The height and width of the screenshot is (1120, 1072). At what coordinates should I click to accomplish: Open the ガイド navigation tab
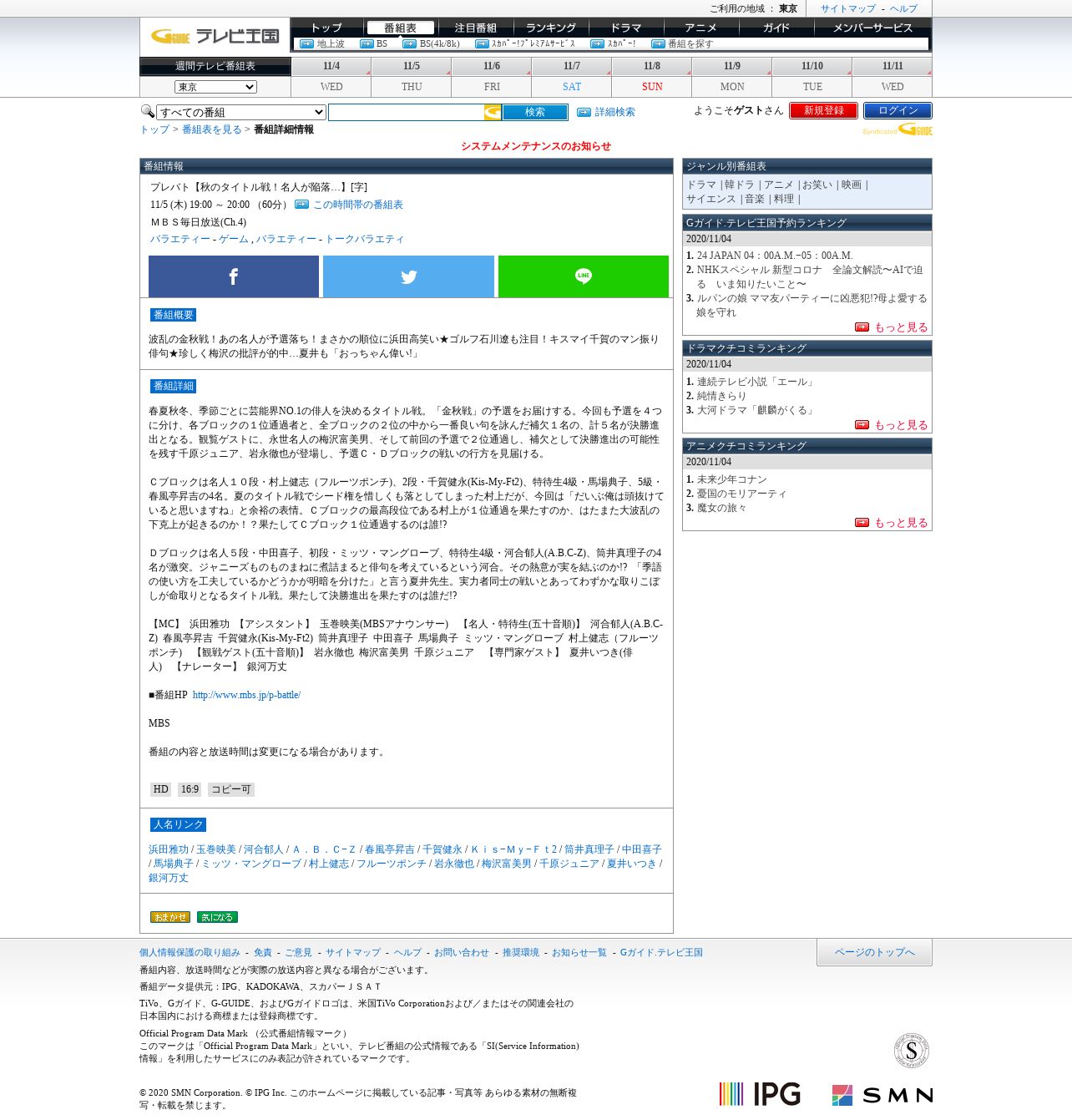776,28
